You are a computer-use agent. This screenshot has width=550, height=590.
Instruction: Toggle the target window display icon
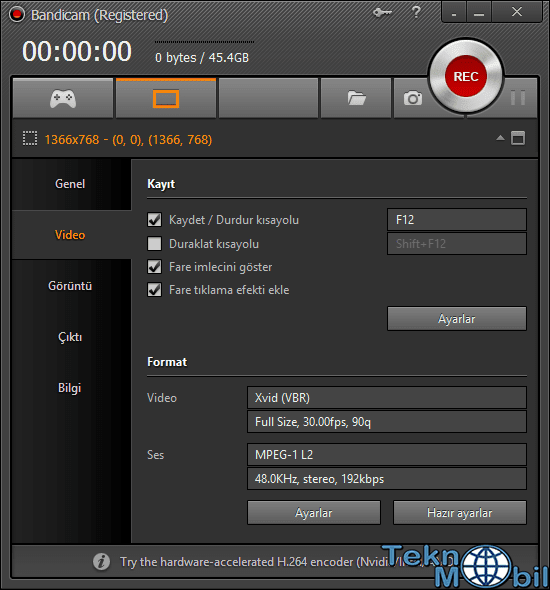tap(518, 138)
